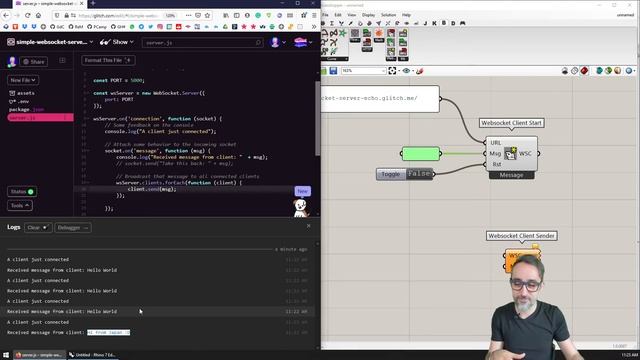Open Grasshopper zoom percentage dropdown
The height and width of the screenshot is (360, 640).
pyautogui.click(x=364, y=71)
